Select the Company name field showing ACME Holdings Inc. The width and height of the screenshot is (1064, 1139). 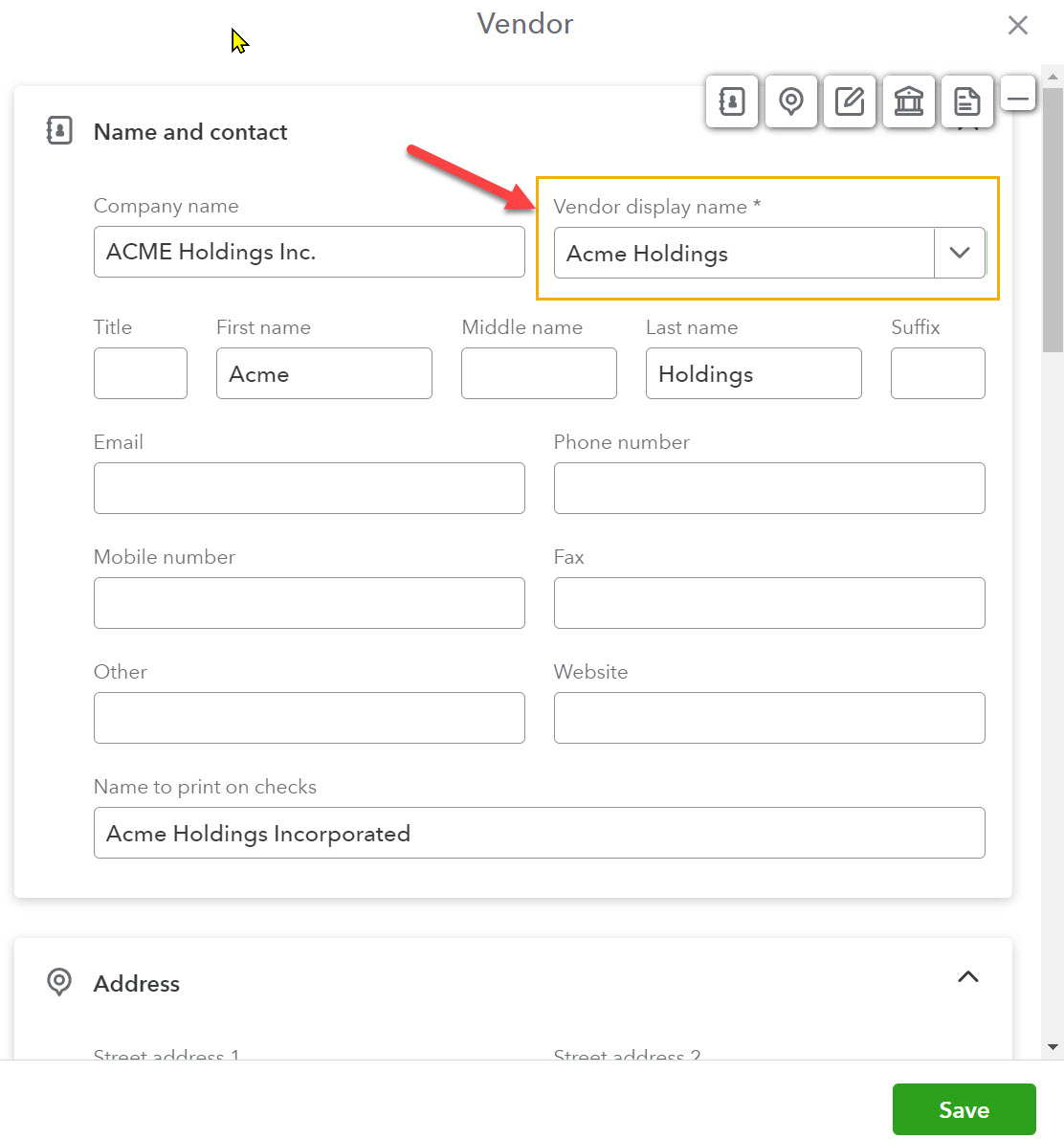pos(308,252)
